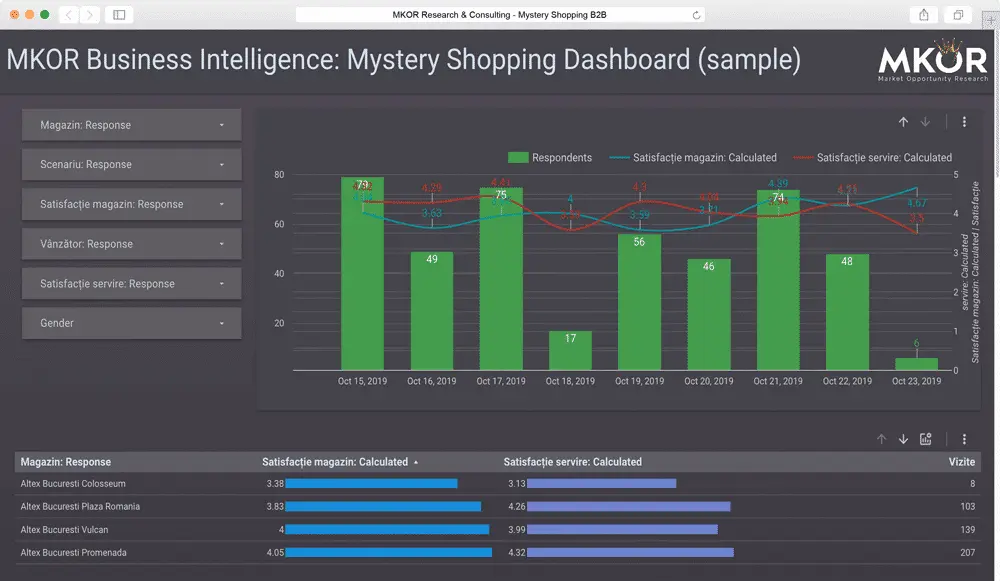
Task: Click the dashboard title heading
Action: tap(403, 60)
